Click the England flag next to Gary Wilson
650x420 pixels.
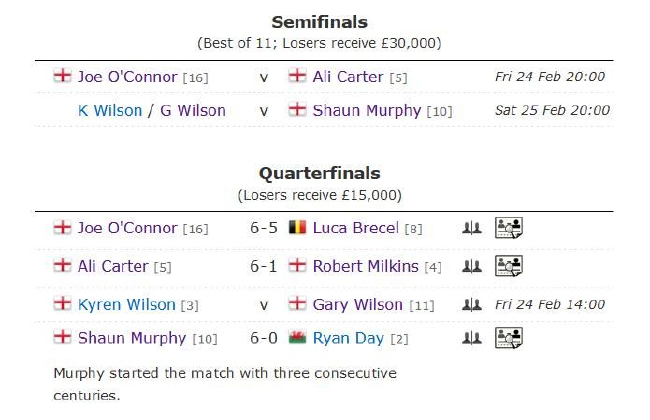(297, 304)
